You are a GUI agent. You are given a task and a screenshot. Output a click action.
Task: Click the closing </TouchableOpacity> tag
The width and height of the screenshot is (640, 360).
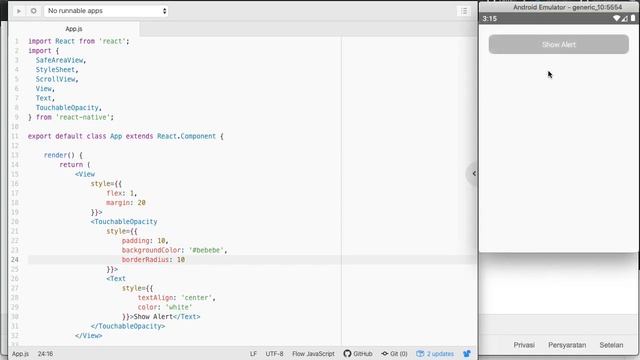[x=128, y=326]
